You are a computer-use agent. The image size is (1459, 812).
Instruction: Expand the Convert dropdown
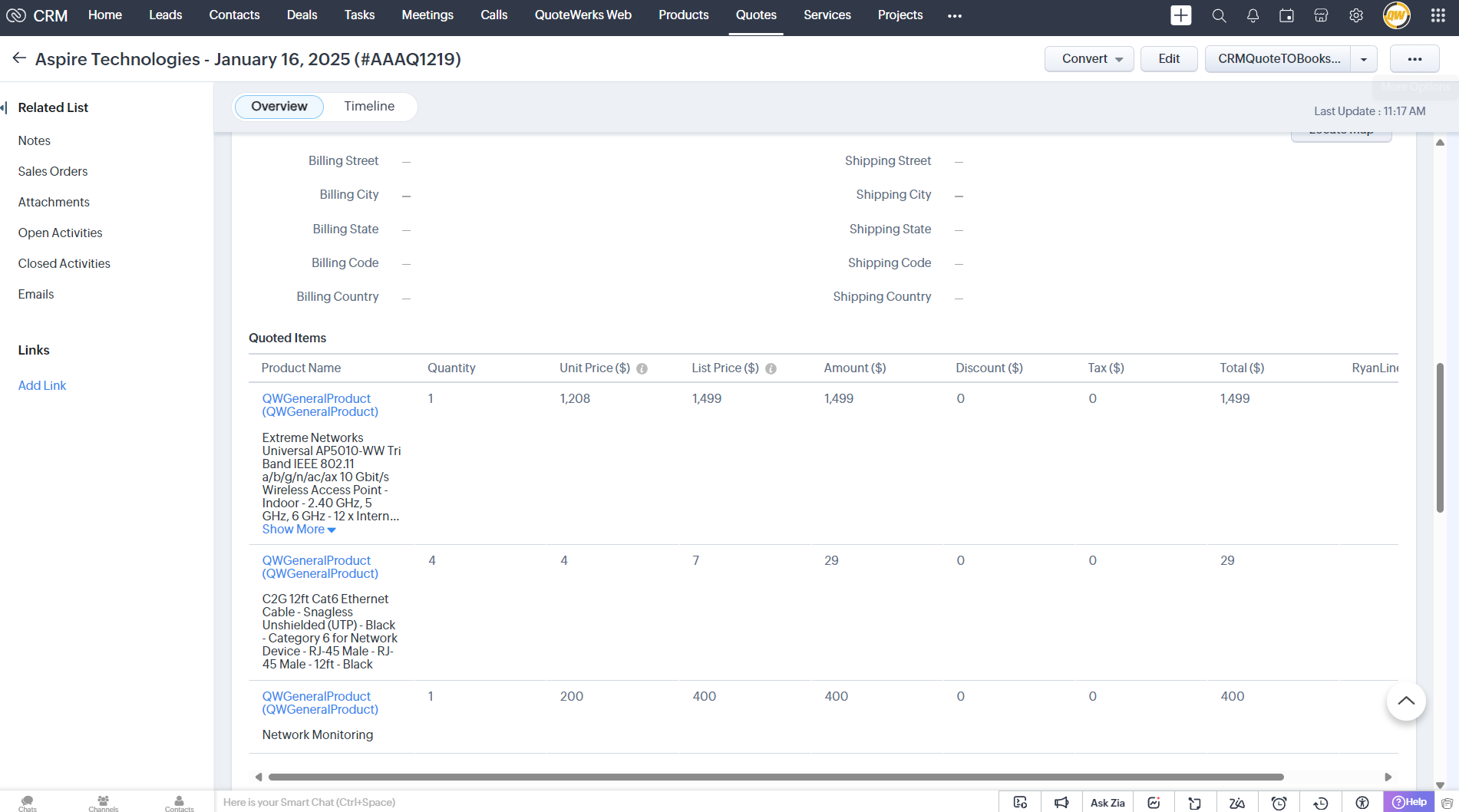point(1119,59)
